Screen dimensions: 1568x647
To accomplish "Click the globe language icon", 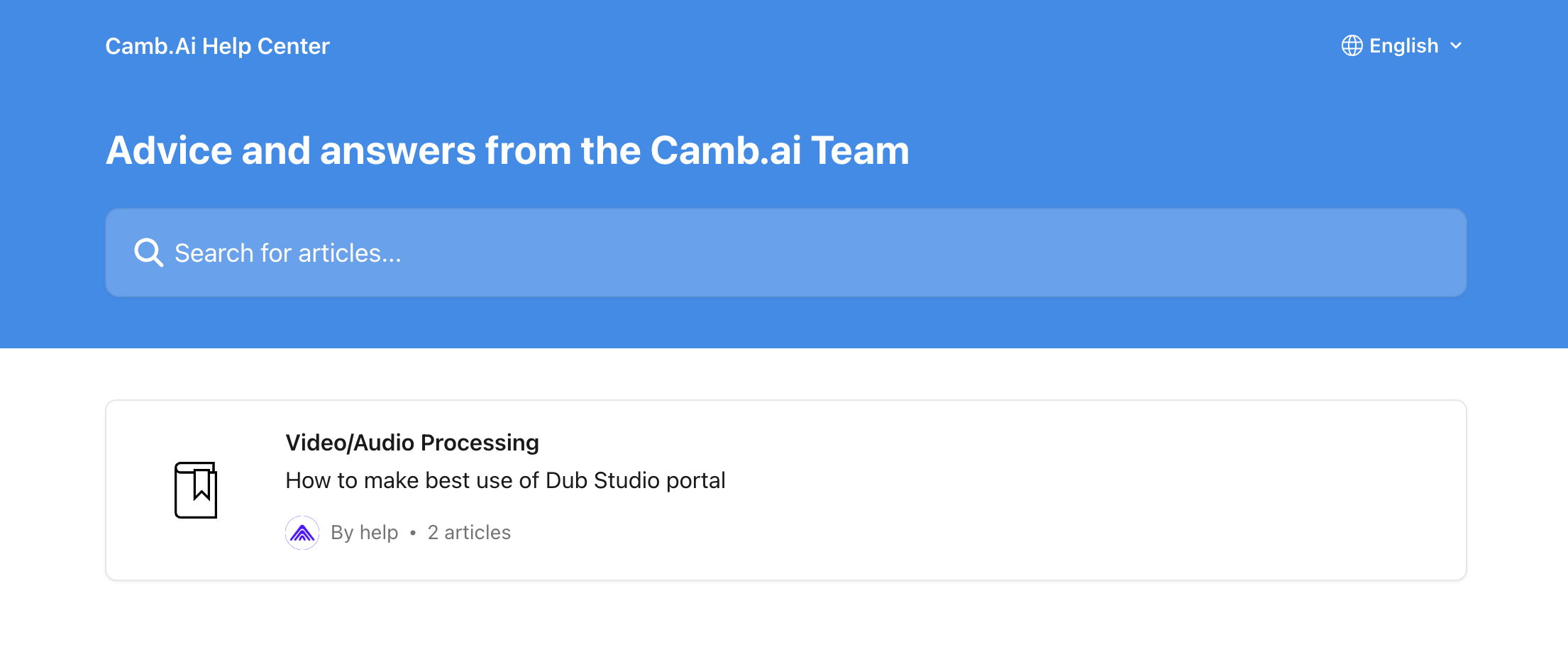I will click(1351, 45).
